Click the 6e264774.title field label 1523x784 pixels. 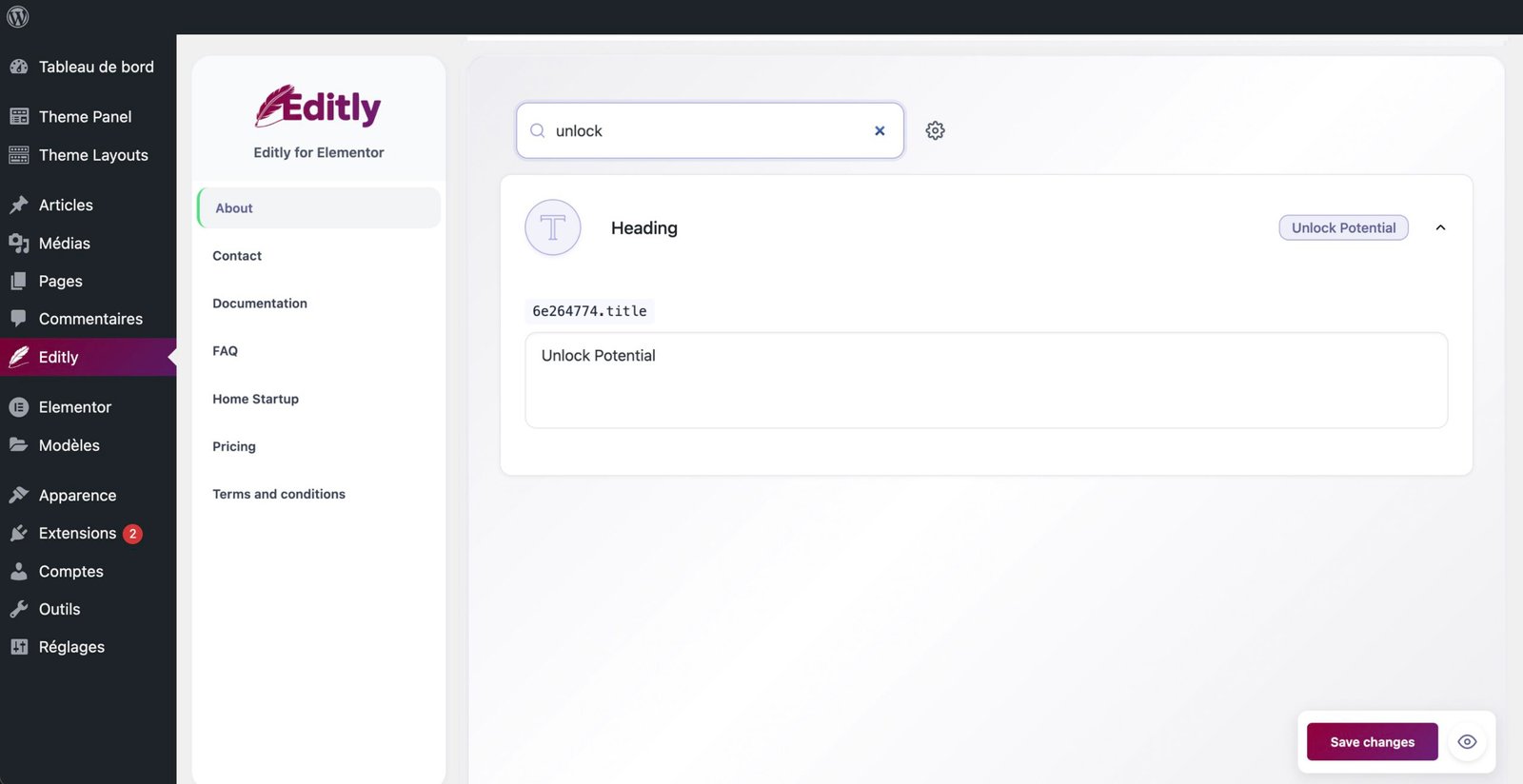point(589,311)
